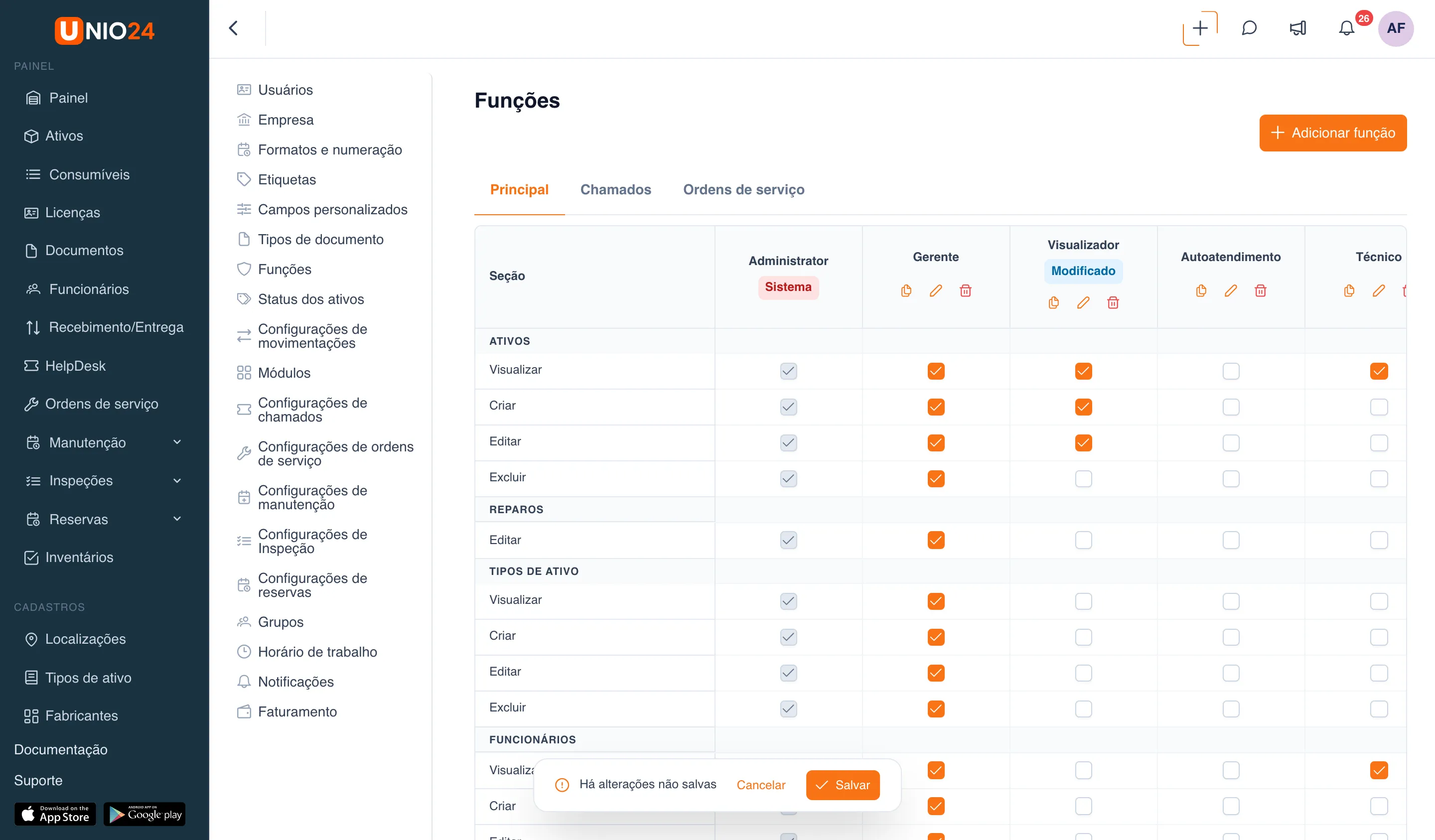Screen dimensions: 1435x840
Task: Open the notifications bell with 26 badge
Action: [1347, 28]
